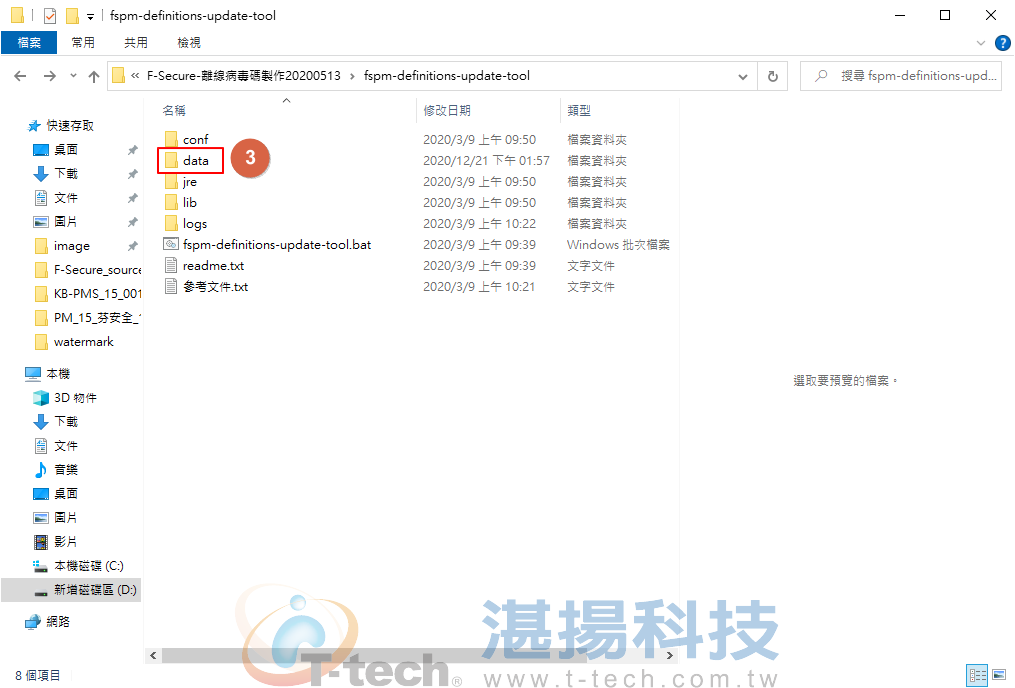The width and height of the screenshot is (1015, 688).
Task: Click the horizontal scrollbar left arrow
Action: pos(153,656)
